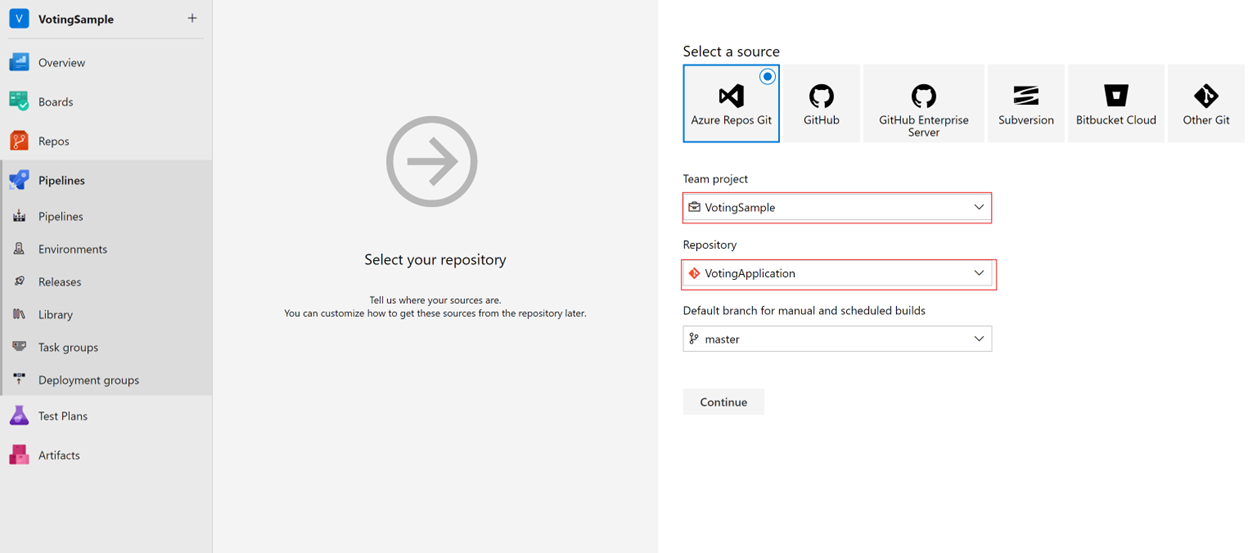Open Deployment groups in sidebar

(88, 380)
